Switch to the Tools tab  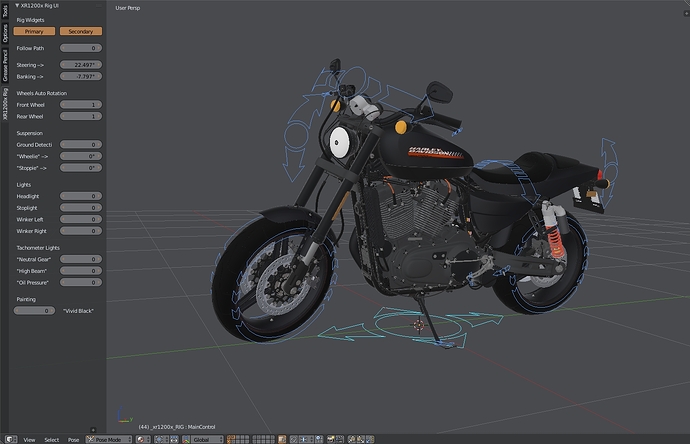tap(5, 11)
